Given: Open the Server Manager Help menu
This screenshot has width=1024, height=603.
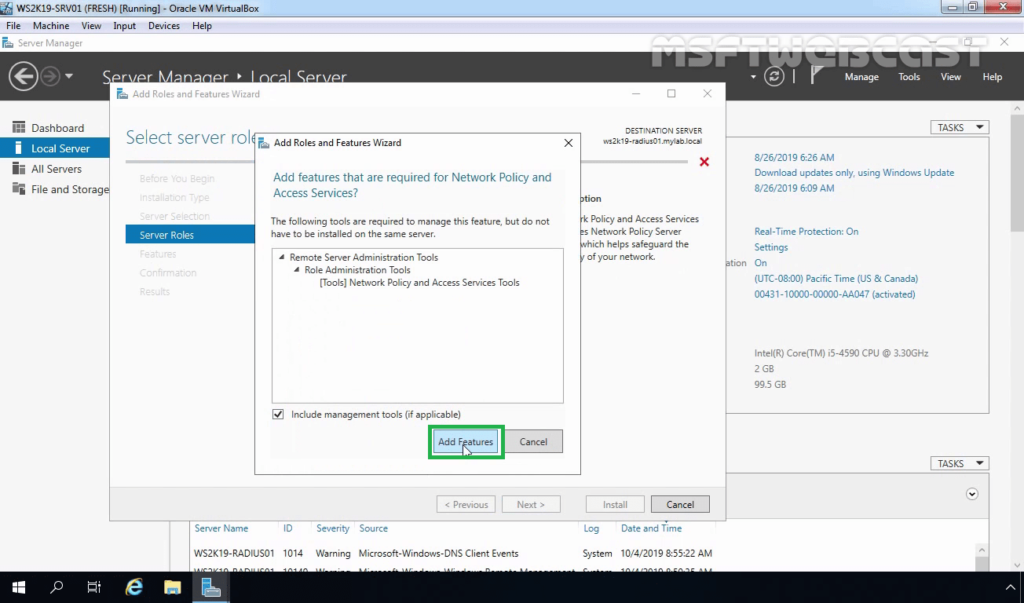Looking at the screenshot, I should 992,76.
